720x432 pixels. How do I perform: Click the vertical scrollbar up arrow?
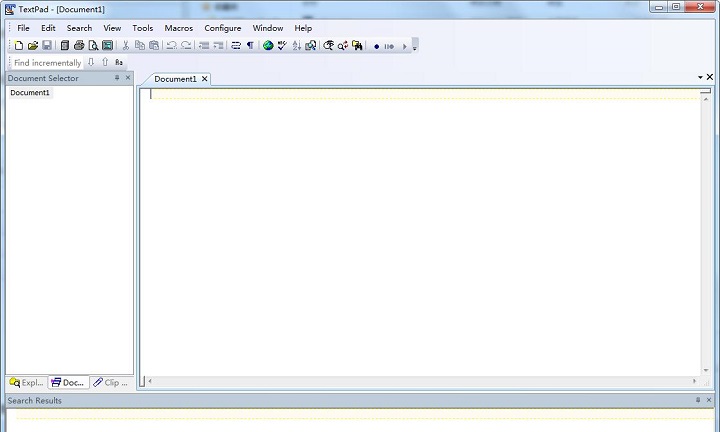click(706, 99)
